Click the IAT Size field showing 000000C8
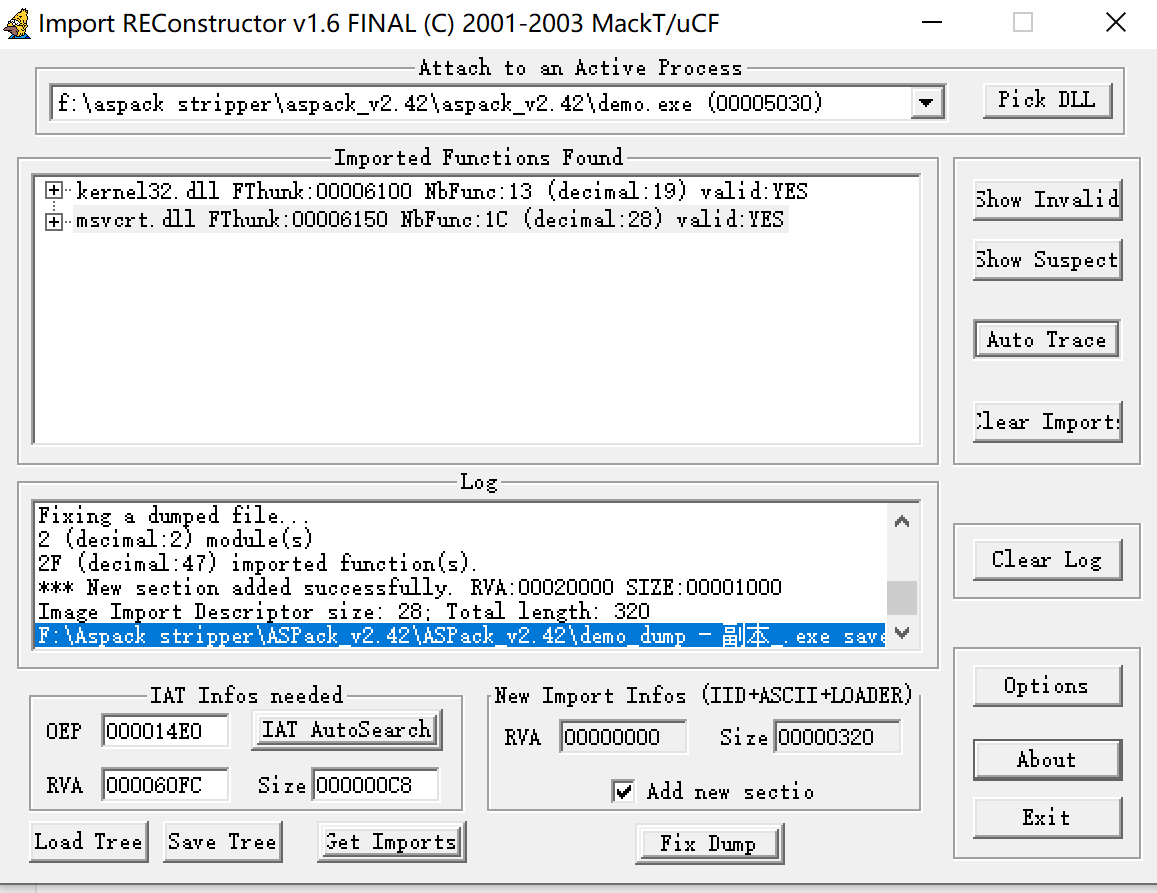Image resolution: width=1157 pixels, height=893 pixels. (x=376, y=785)
